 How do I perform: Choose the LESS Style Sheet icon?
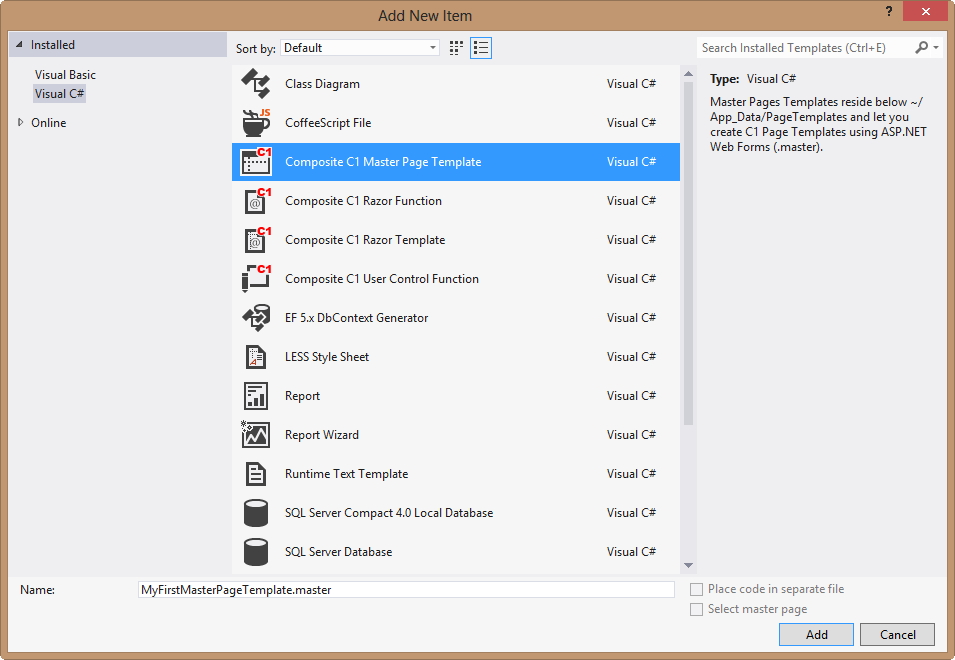coord(256,357)
